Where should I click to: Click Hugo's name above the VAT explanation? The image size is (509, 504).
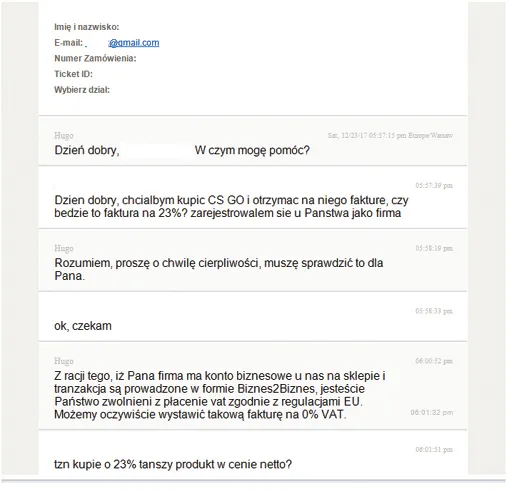(64, 361)
